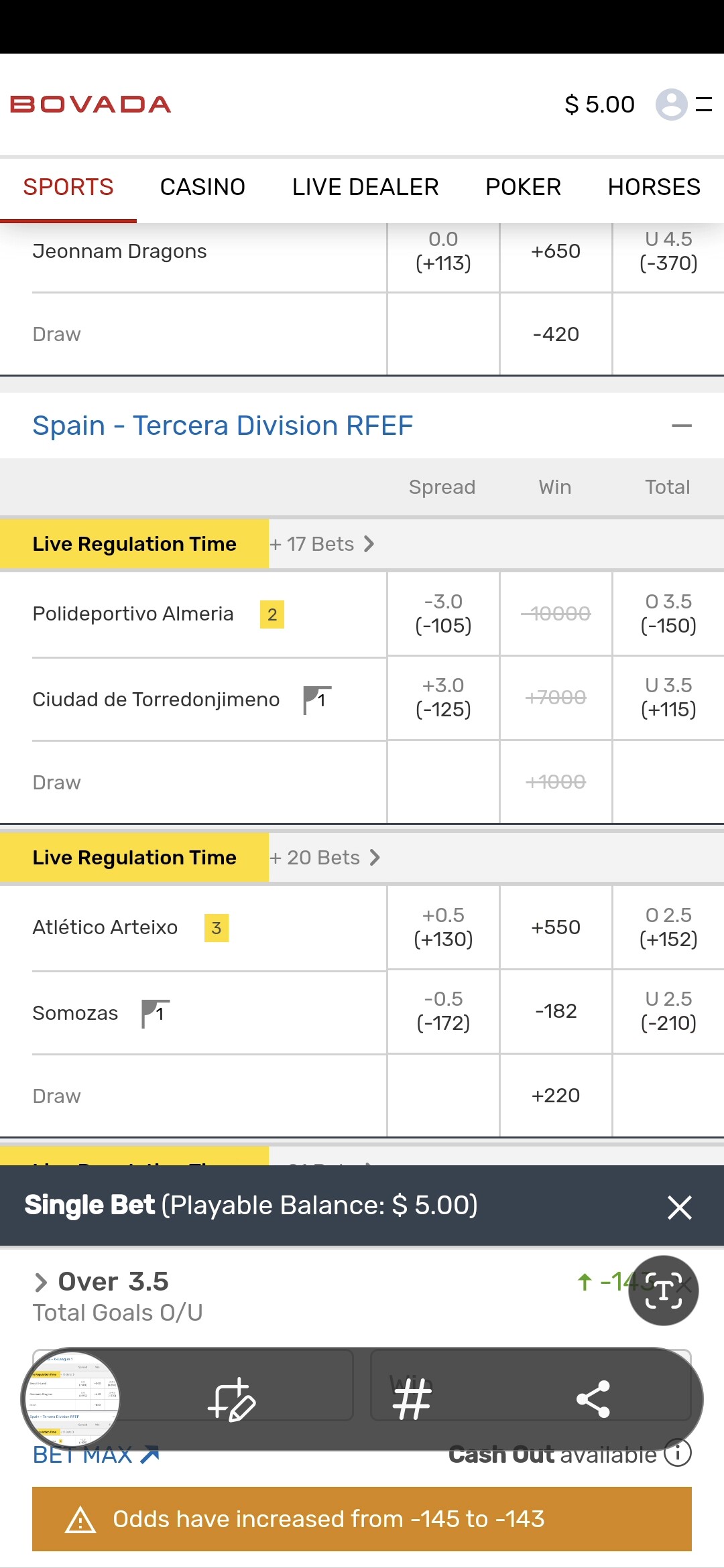
Task: Expand the +20 Bets markets
Action: (x=325, y=858)
